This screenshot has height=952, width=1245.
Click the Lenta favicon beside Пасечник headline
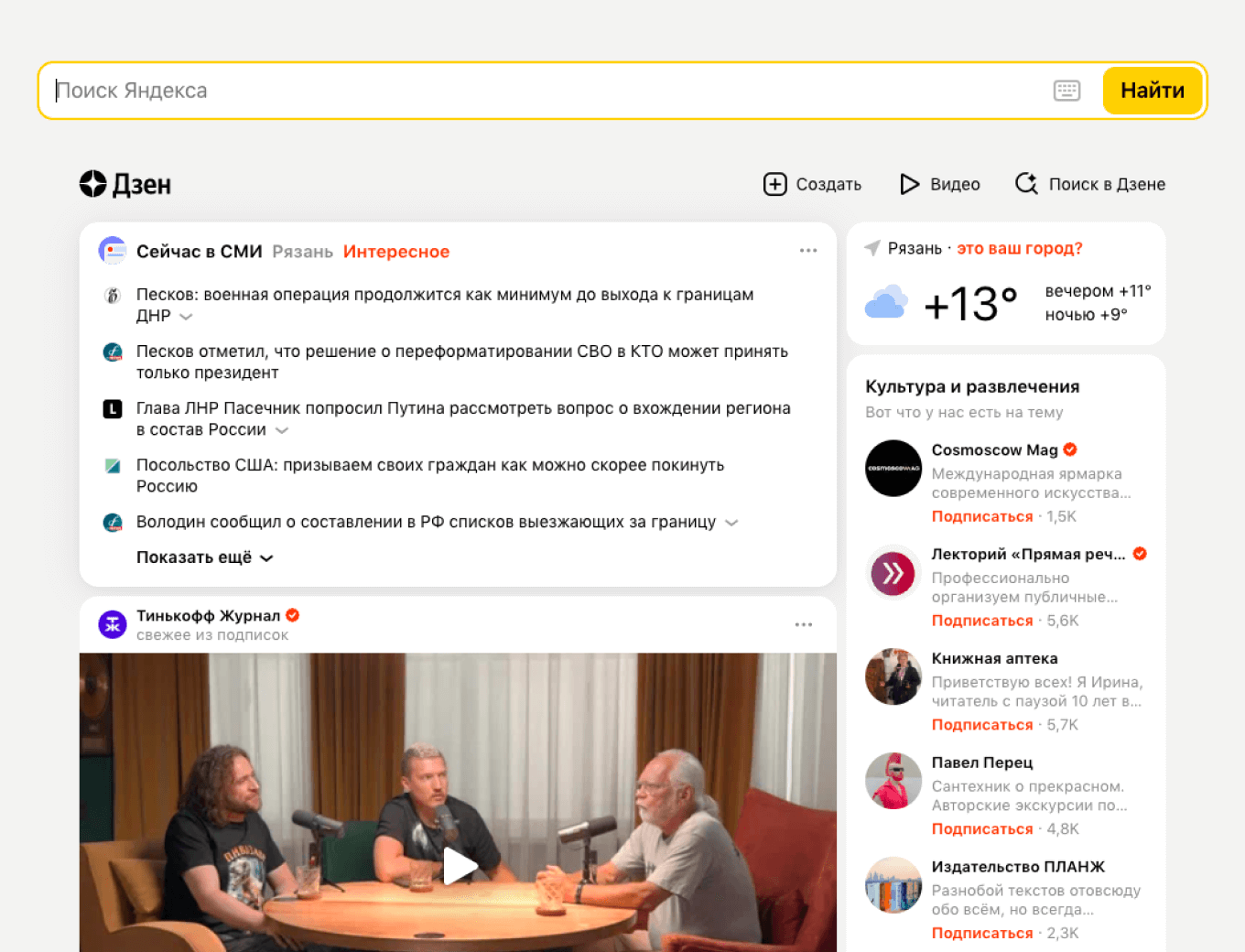(112, 409)
